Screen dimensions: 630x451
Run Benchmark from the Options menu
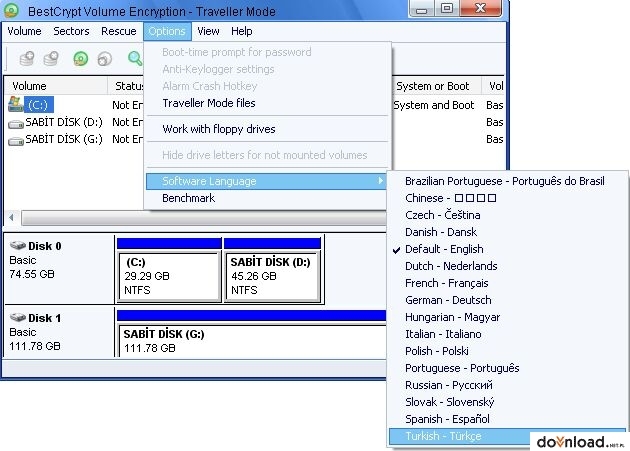coord(267,198)
